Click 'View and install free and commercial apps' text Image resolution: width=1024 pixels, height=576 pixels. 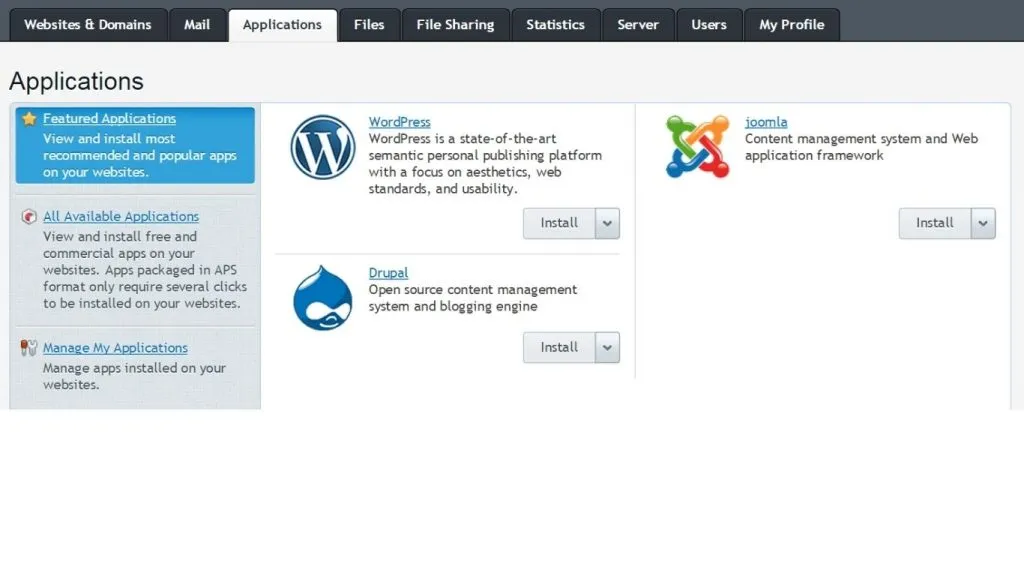[x=145, y=270]
